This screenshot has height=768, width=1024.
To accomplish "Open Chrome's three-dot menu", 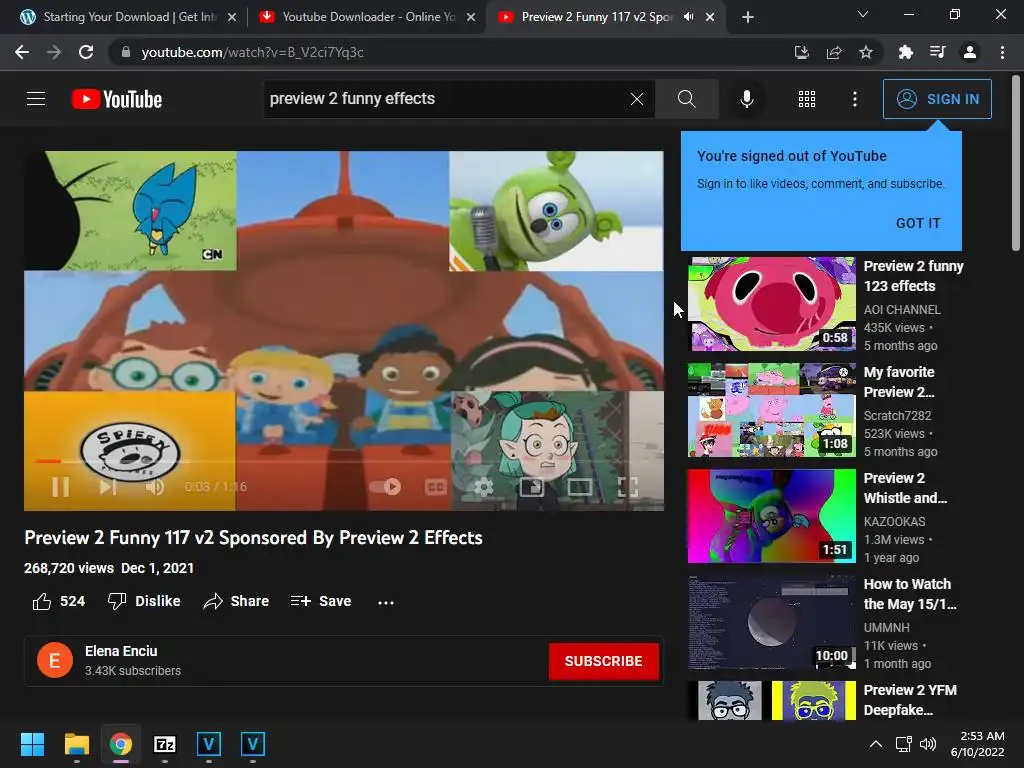I will pyautogui.click(x=1002, y=52).
